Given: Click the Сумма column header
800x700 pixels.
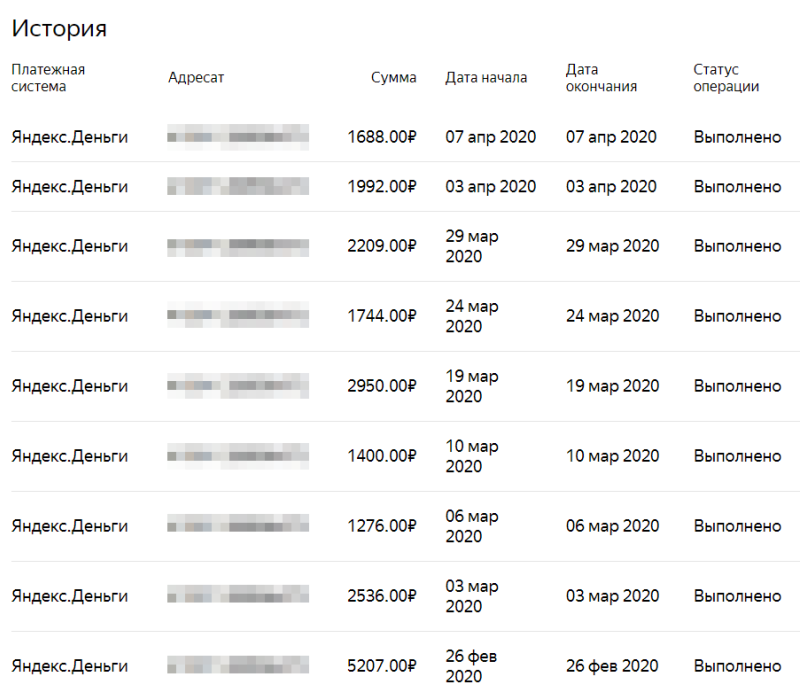Looking at the screenshot, I should [x=393, y=78].
